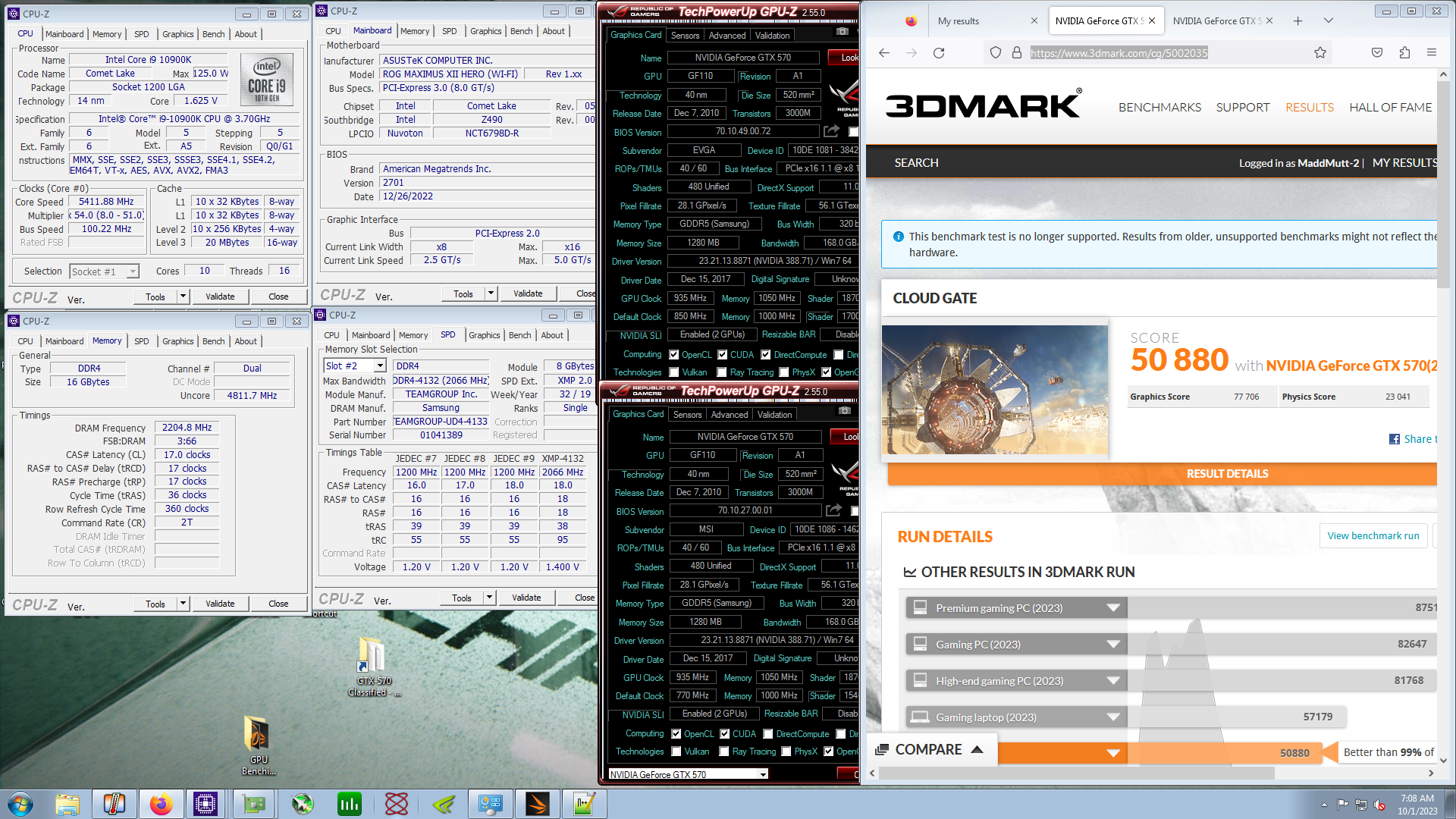Click the camera icon in lower GPU-Z window
The image size is (1456, 819).
coord(844,411)
